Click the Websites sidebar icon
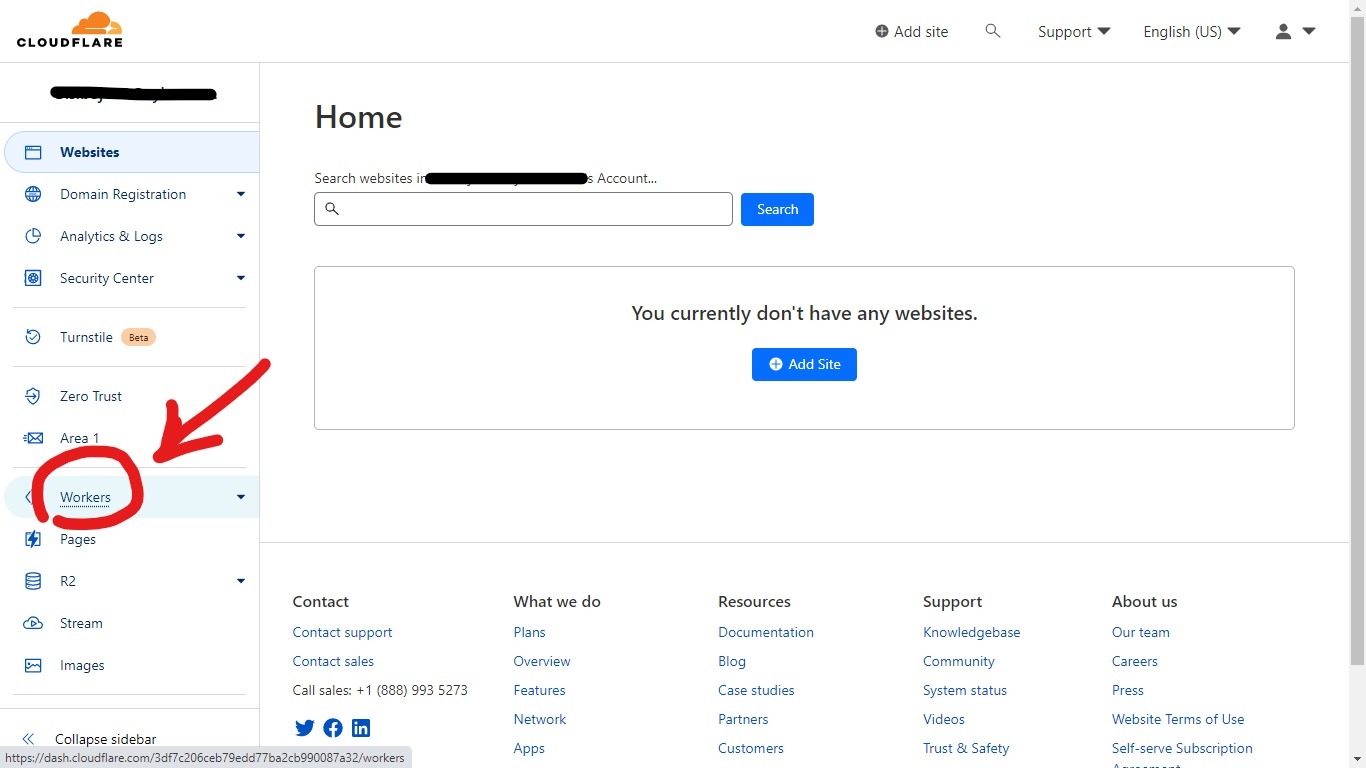The image size is (1366, 768). [x=33, y=152]
